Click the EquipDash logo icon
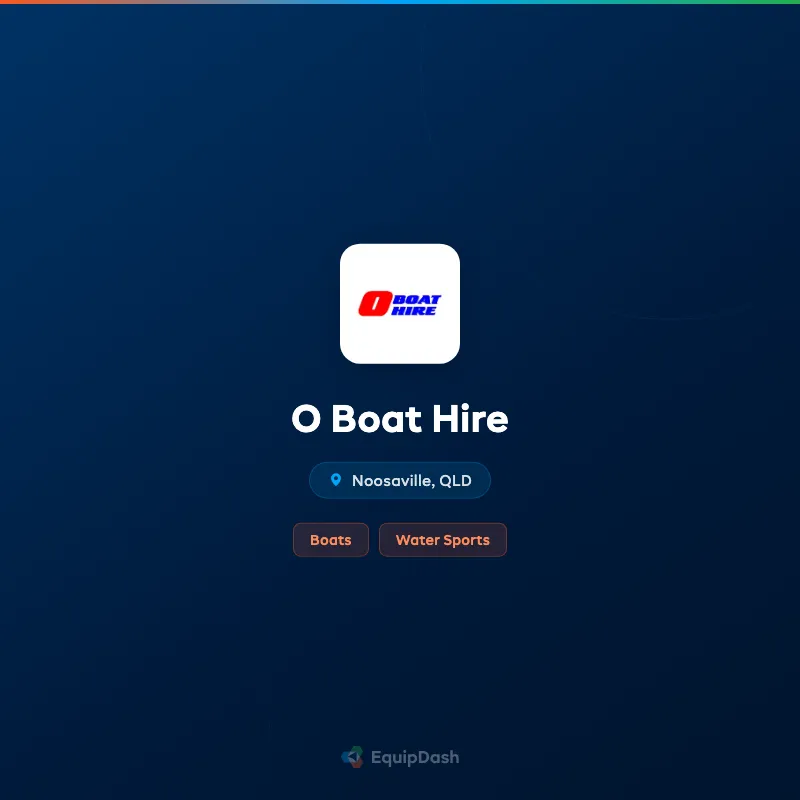The height and width of the screenshot is (800, 800). (353, 757)
